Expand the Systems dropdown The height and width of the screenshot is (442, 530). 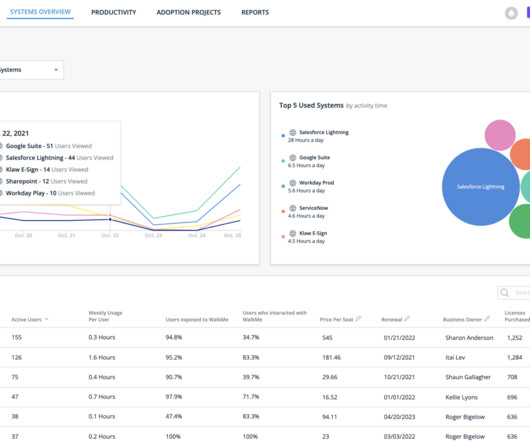pos(31,70)
